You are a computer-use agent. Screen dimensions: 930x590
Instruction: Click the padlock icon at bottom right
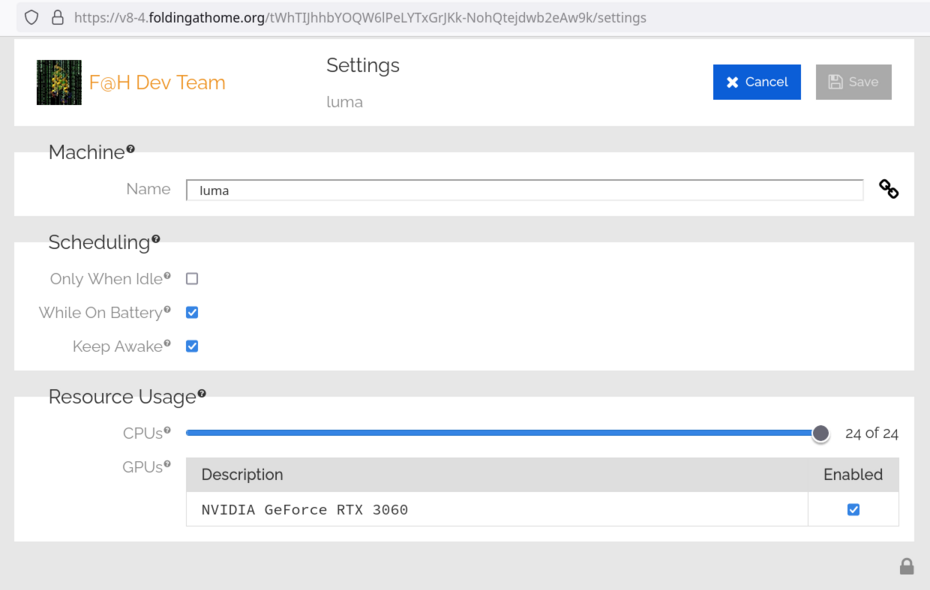pyautogui.click(x=906, y=566)
